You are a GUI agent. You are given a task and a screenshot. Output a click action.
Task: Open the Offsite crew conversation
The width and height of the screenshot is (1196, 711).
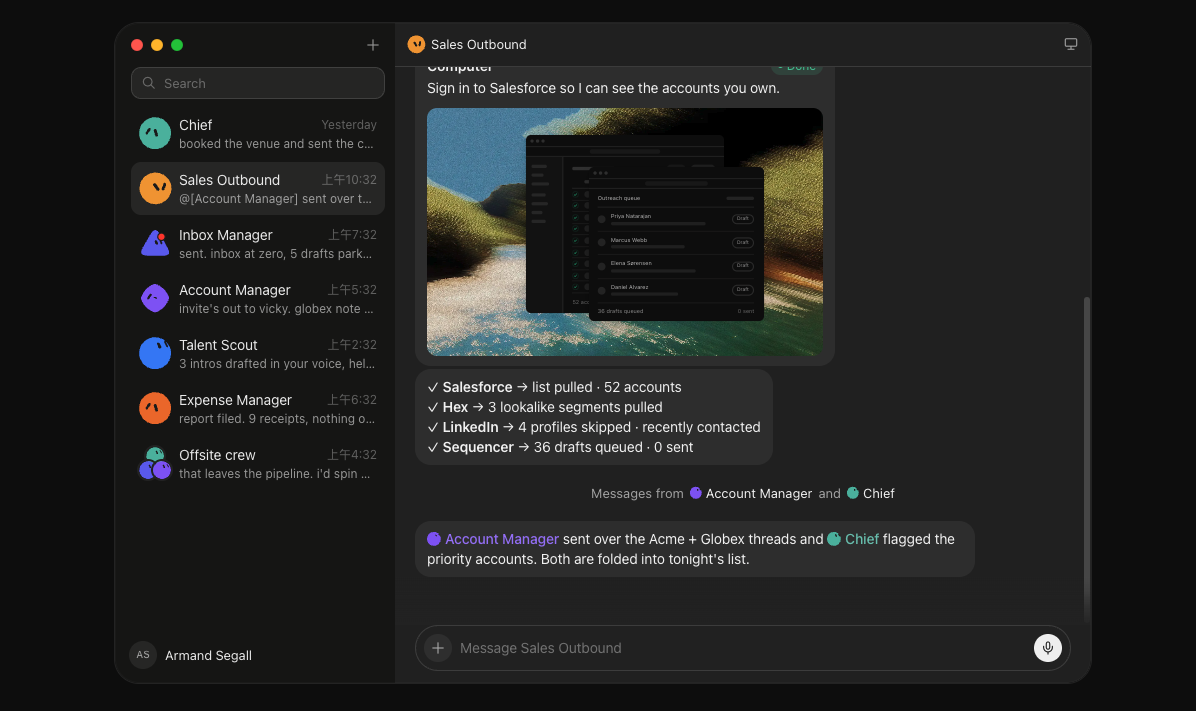pos(258,463)
